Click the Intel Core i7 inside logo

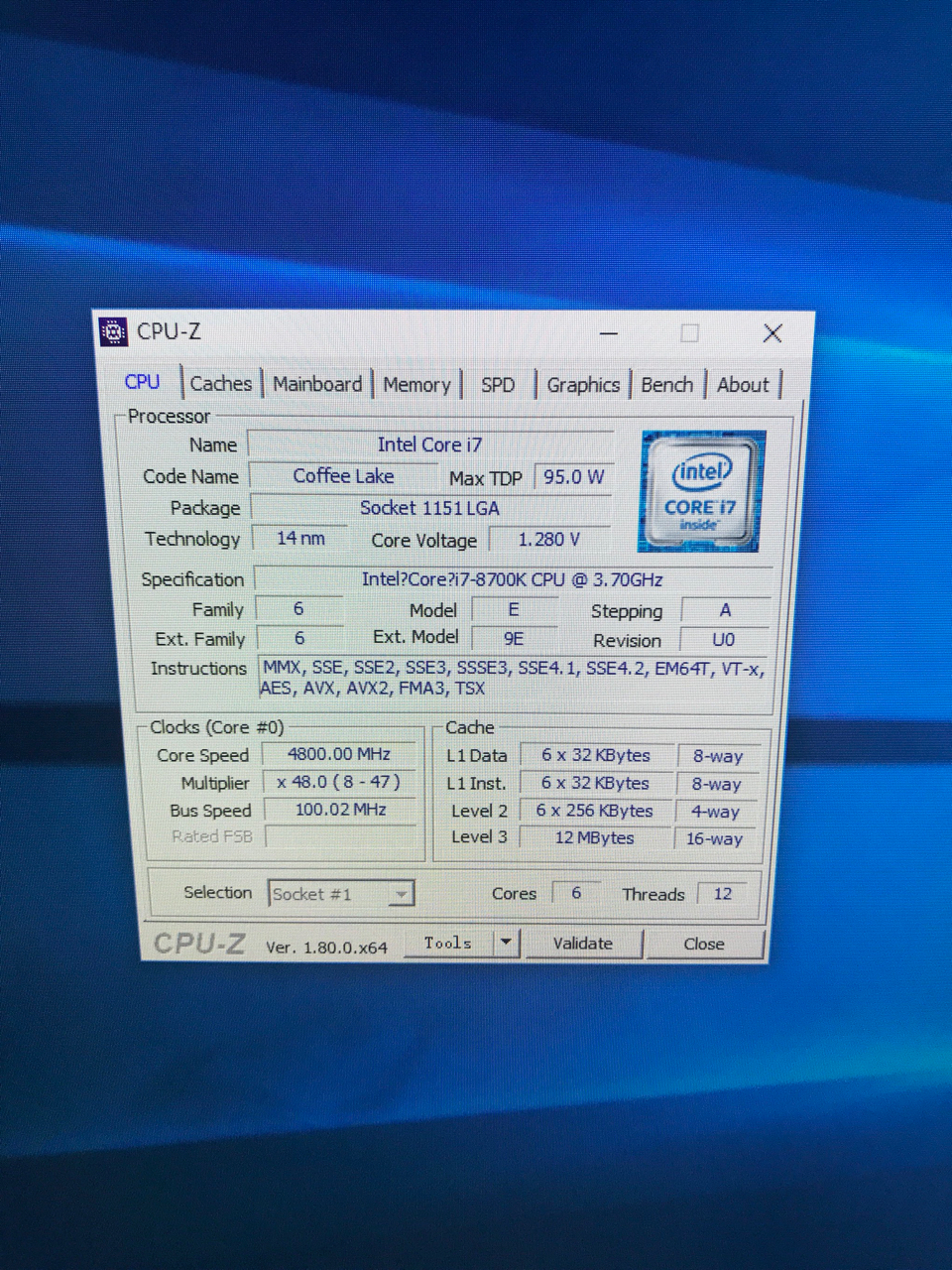click(701, 491)
